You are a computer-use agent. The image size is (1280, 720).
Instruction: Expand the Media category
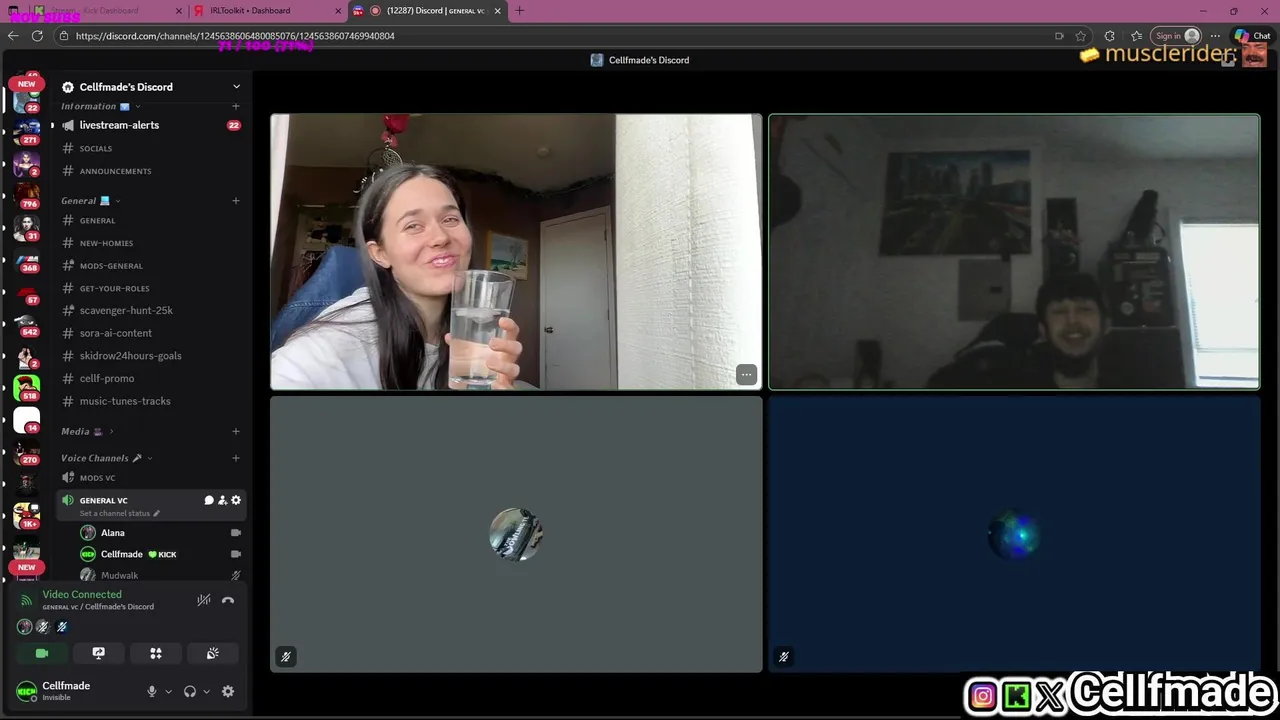87,432
